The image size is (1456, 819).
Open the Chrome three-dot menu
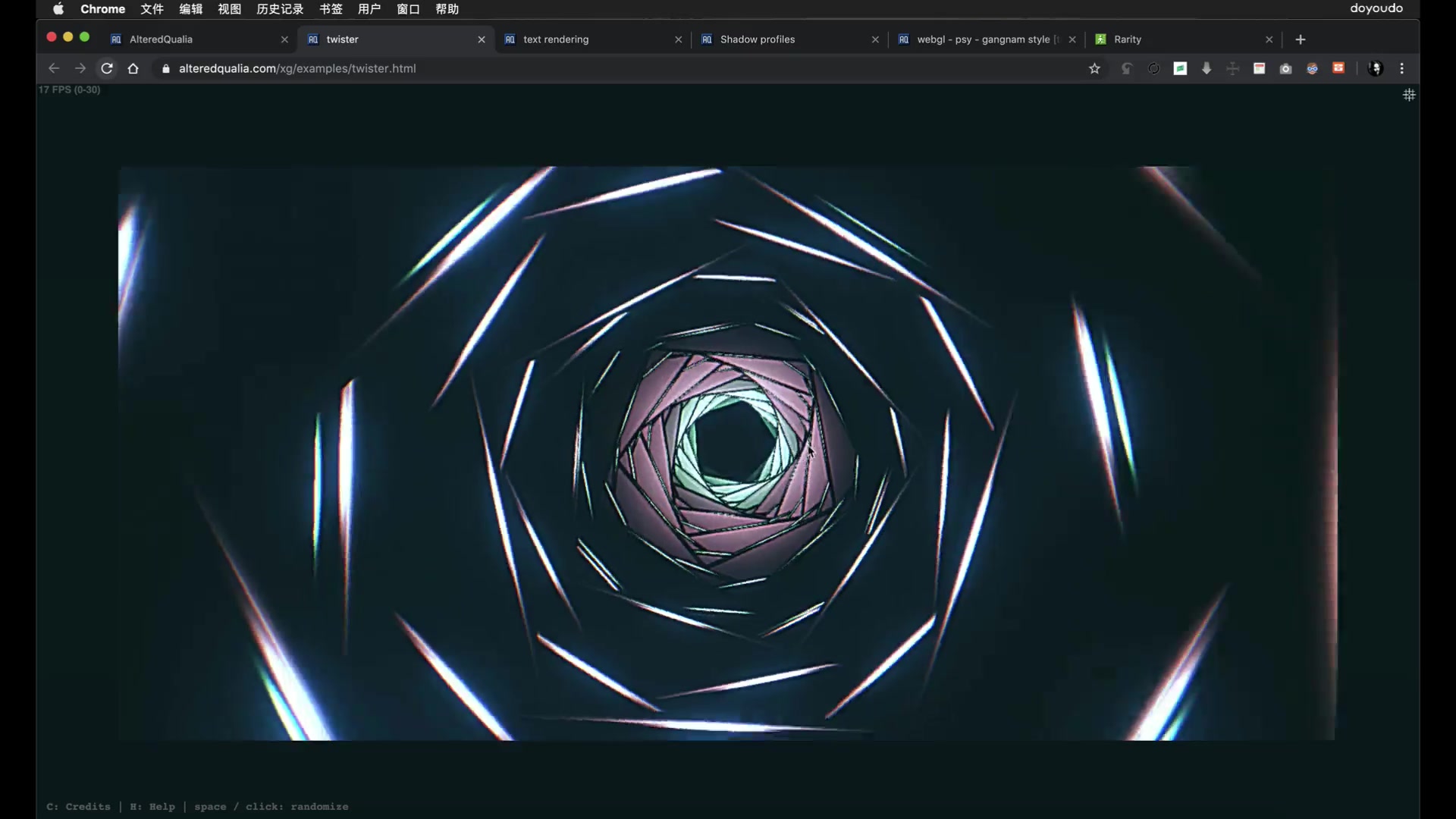[x=1401, y=68]
